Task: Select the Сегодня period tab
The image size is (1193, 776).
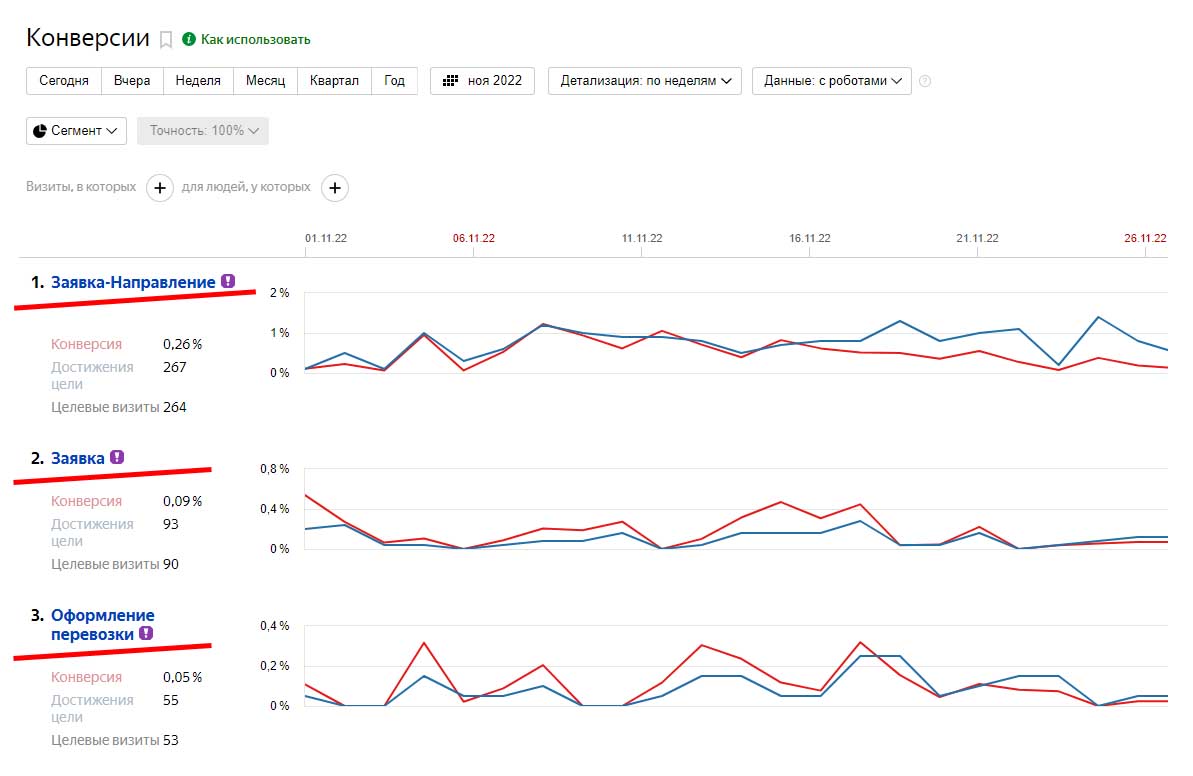Action: coord(64,81)
